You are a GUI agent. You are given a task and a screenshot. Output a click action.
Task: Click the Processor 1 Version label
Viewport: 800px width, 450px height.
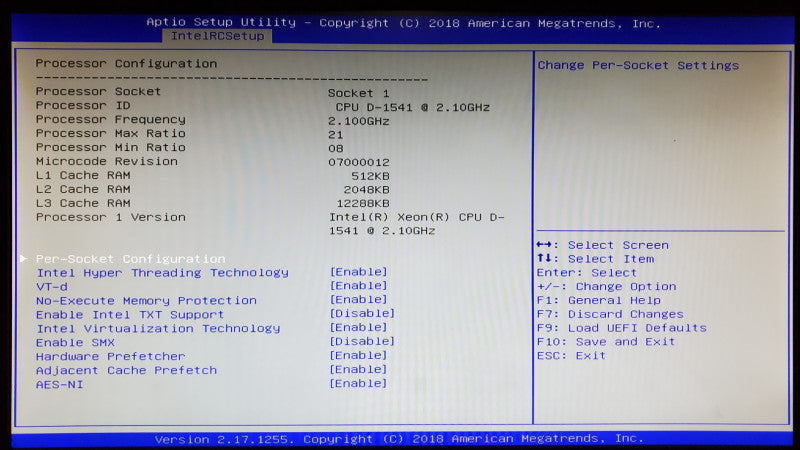pos(111,217)
